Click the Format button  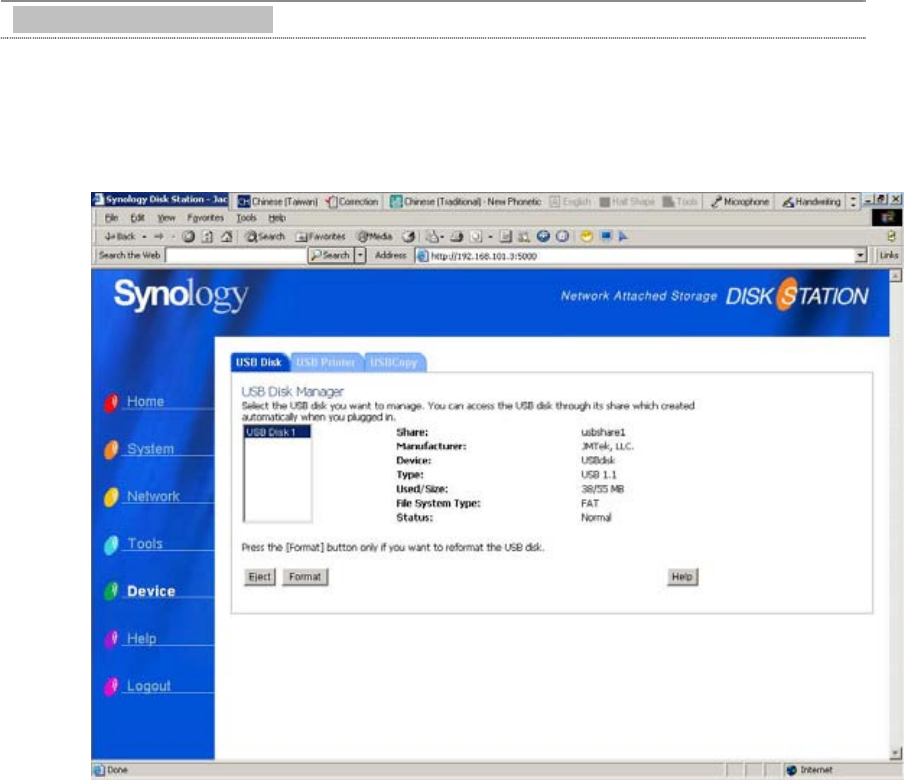tap(305, 577)
